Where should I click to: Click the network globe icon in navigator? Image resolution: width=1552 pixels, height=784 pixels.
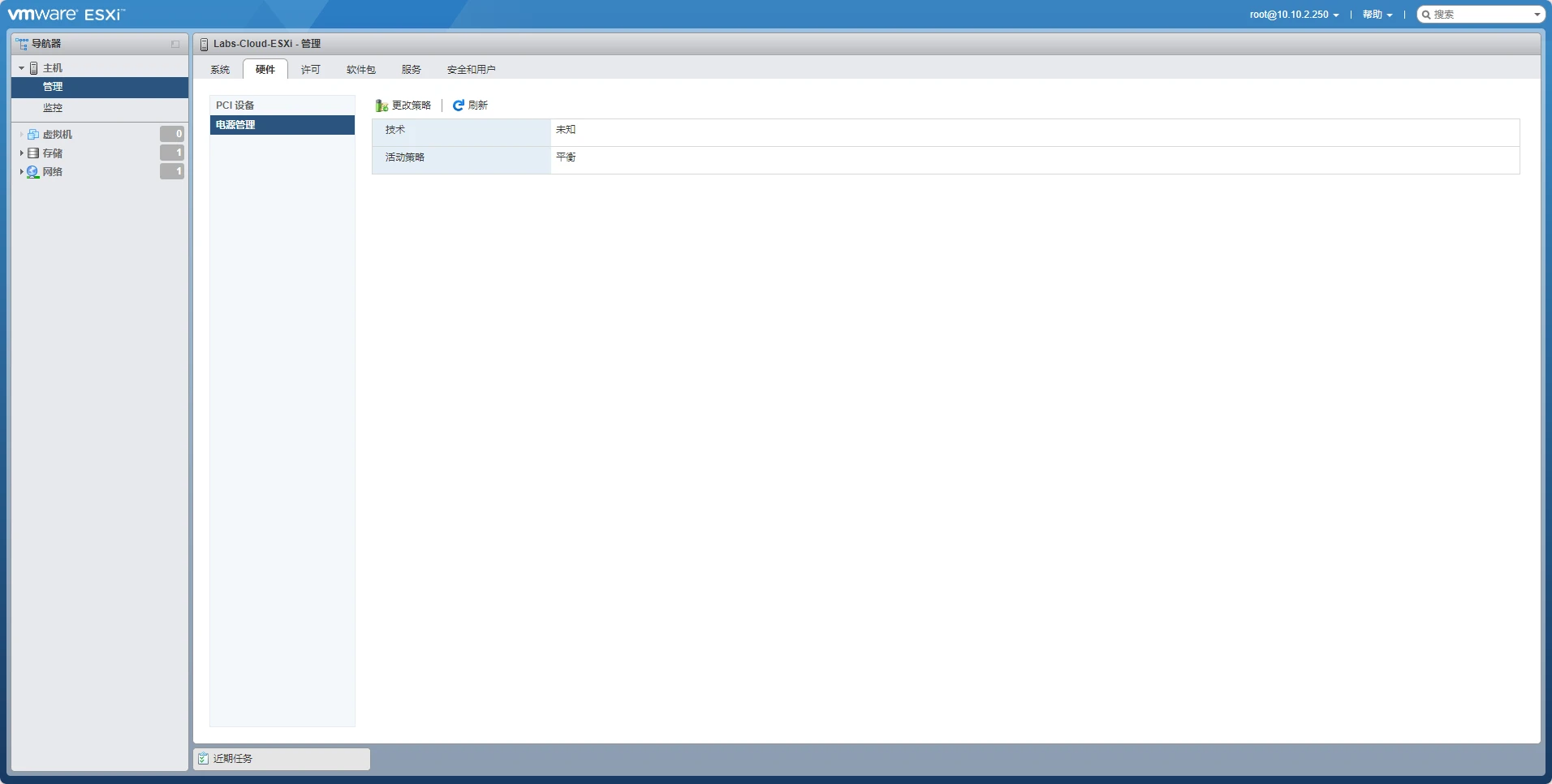[33, 172]
